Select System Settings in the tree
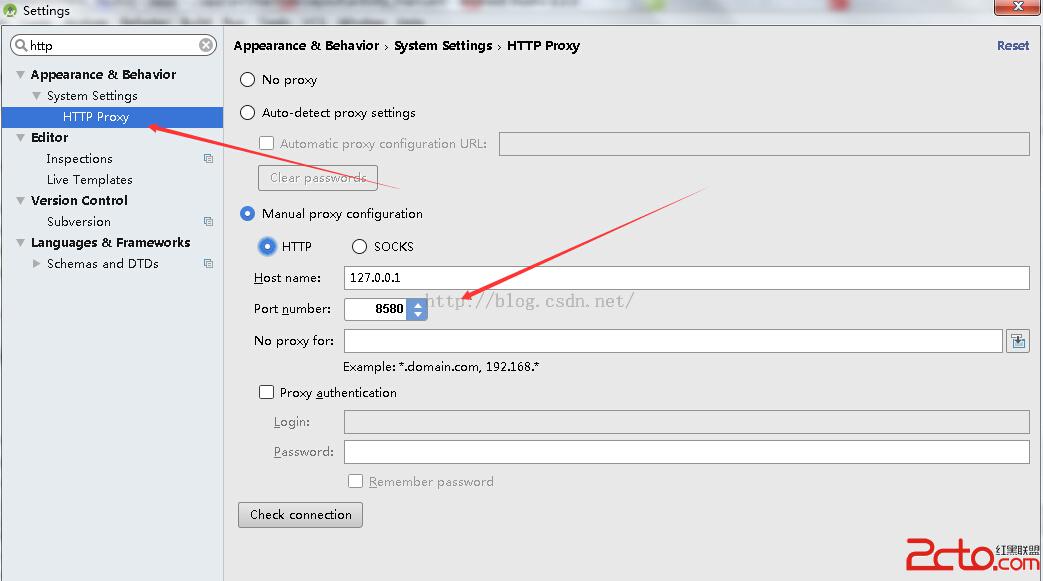The width and height of the screenshot is (1043, 581). [92, 96]
